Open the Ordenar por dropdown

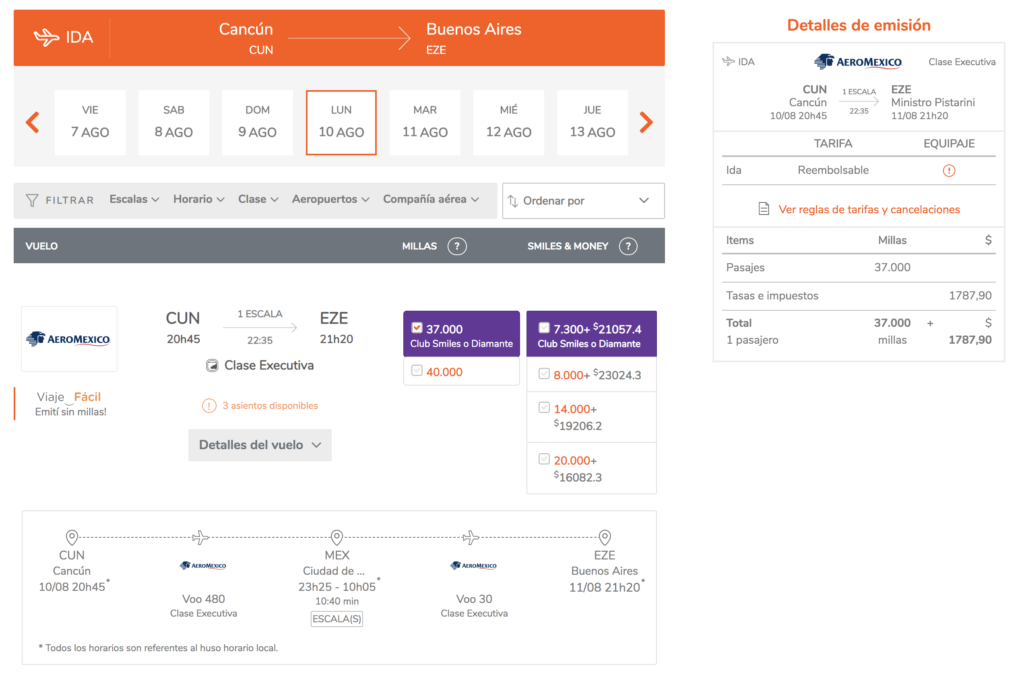583,200
